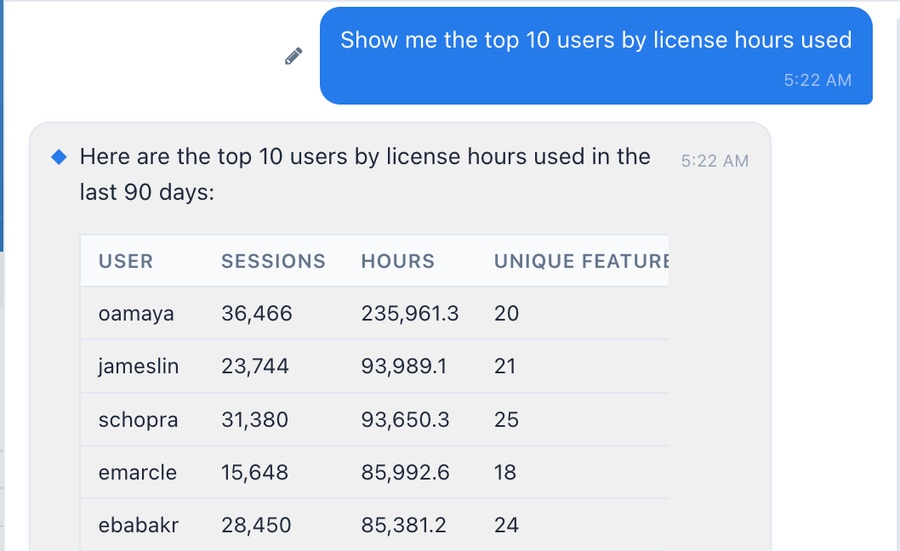The width and height of the screenshot is (900, 551).
Task: Click the 5:22 AM timestamp in blue bubble
Action: coord(817,80)
